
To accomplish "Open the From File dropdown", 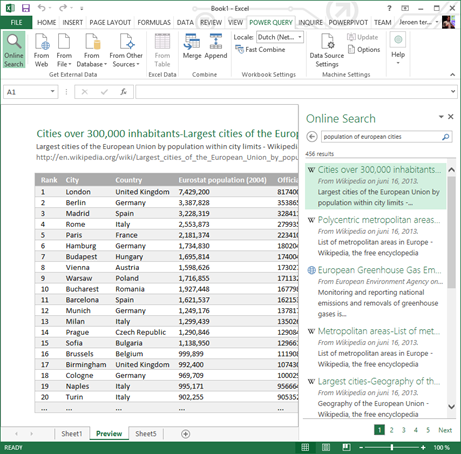I will tap(64, 50).
